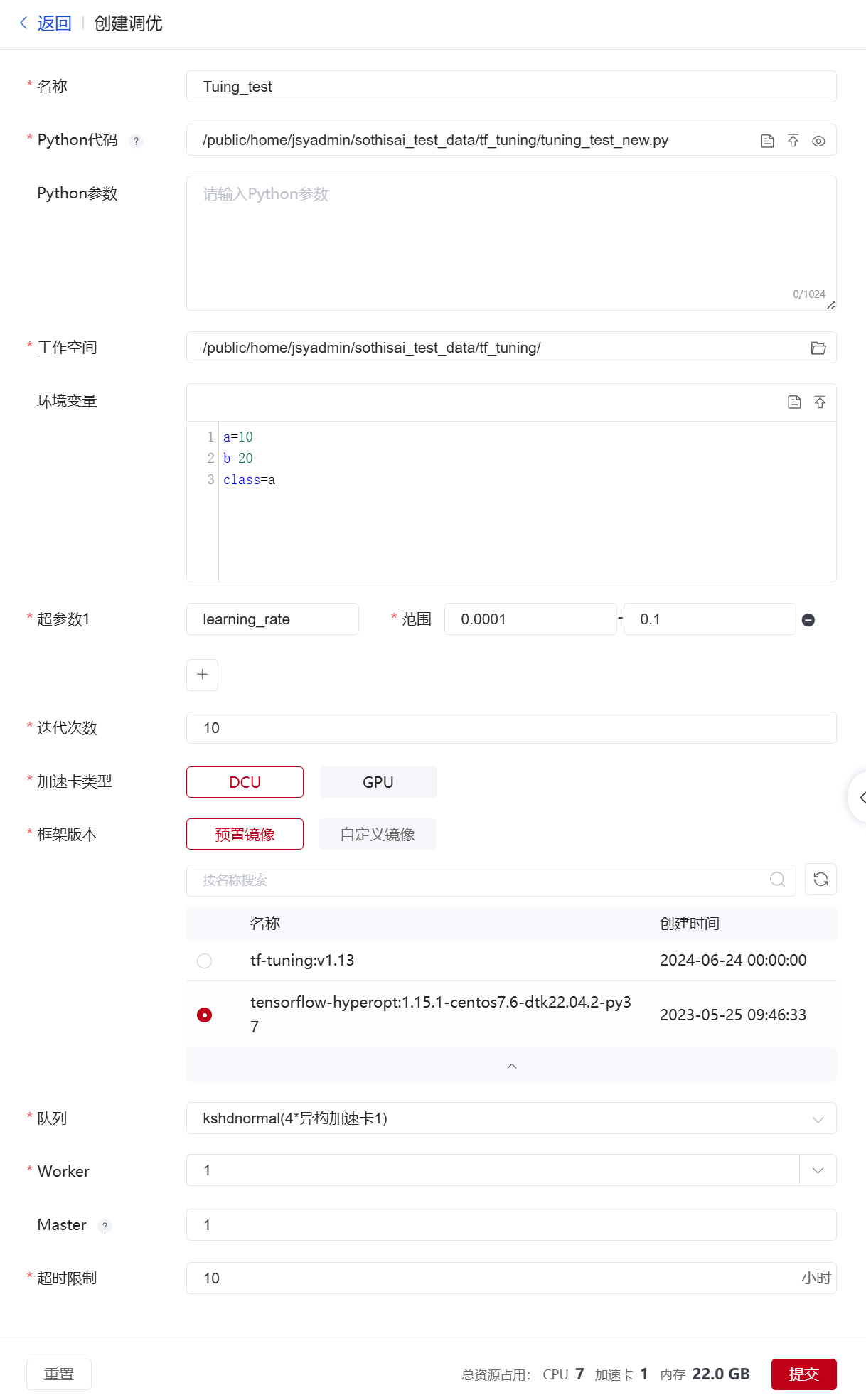
Task: Submit the form with 提交 button
Action: 803,1374
